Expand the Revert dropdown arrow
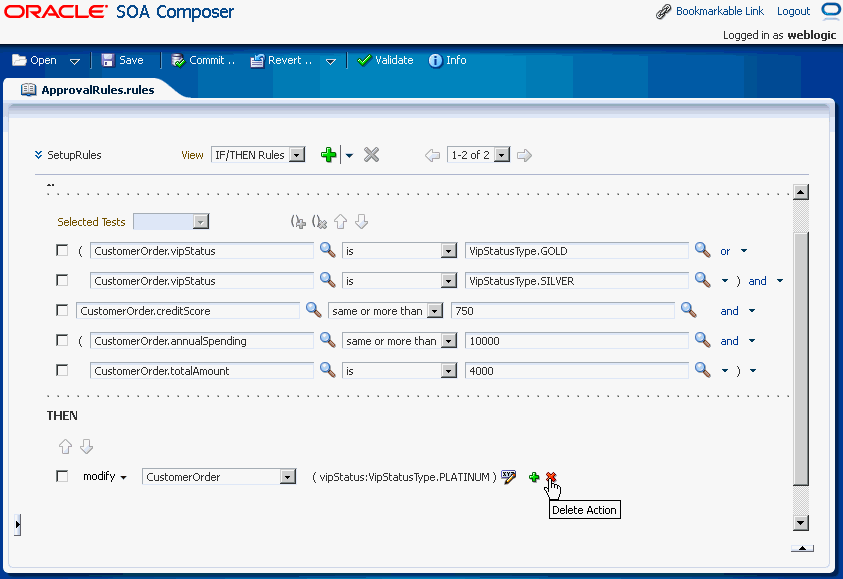Screen dimensions: 843x579 (x=331, y=61)
